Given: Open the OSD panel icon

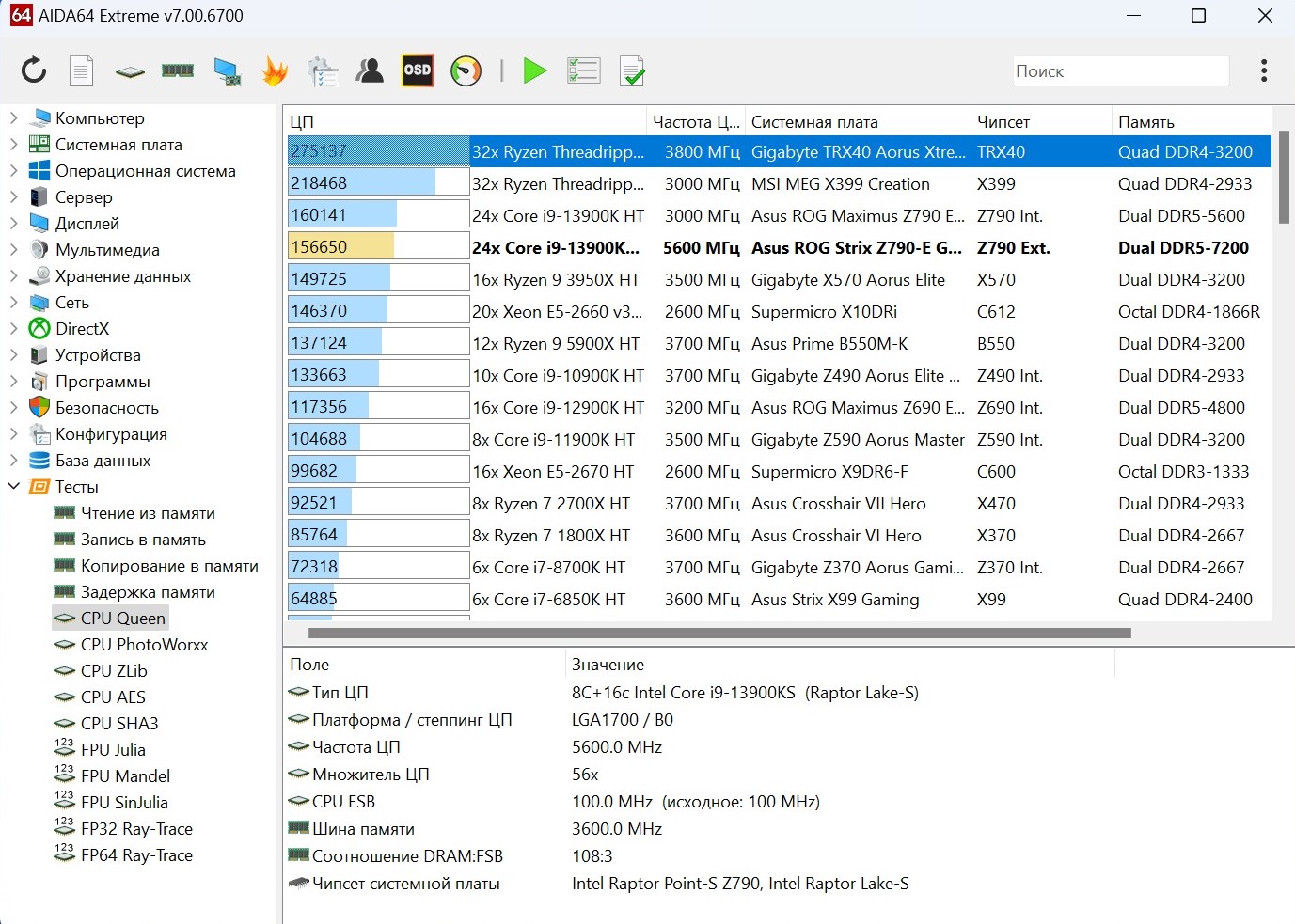Looking at the screenshot, I should pos(418,70).
